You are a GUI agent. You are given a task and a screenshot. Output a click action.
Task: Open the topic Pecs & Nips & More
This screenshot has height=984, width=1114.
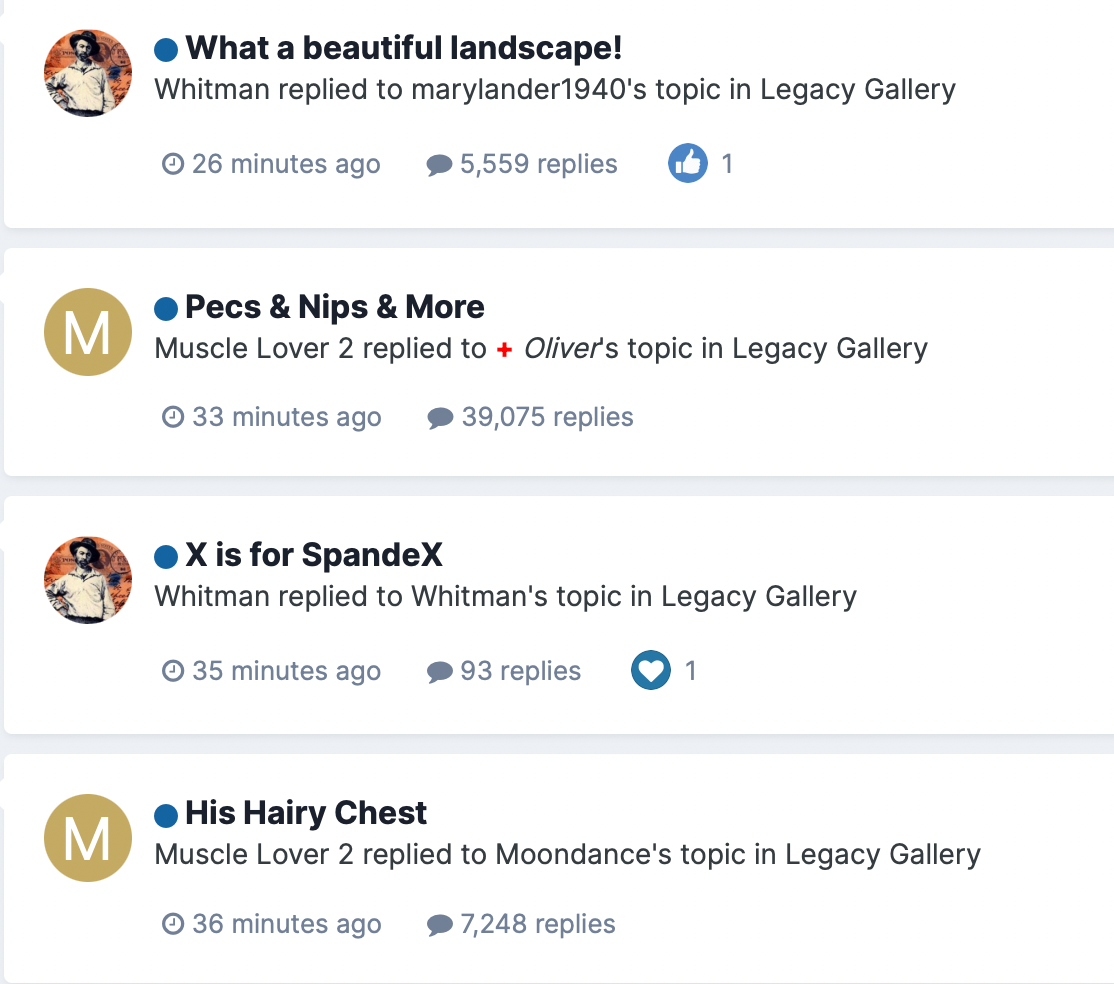coord(335,307)
